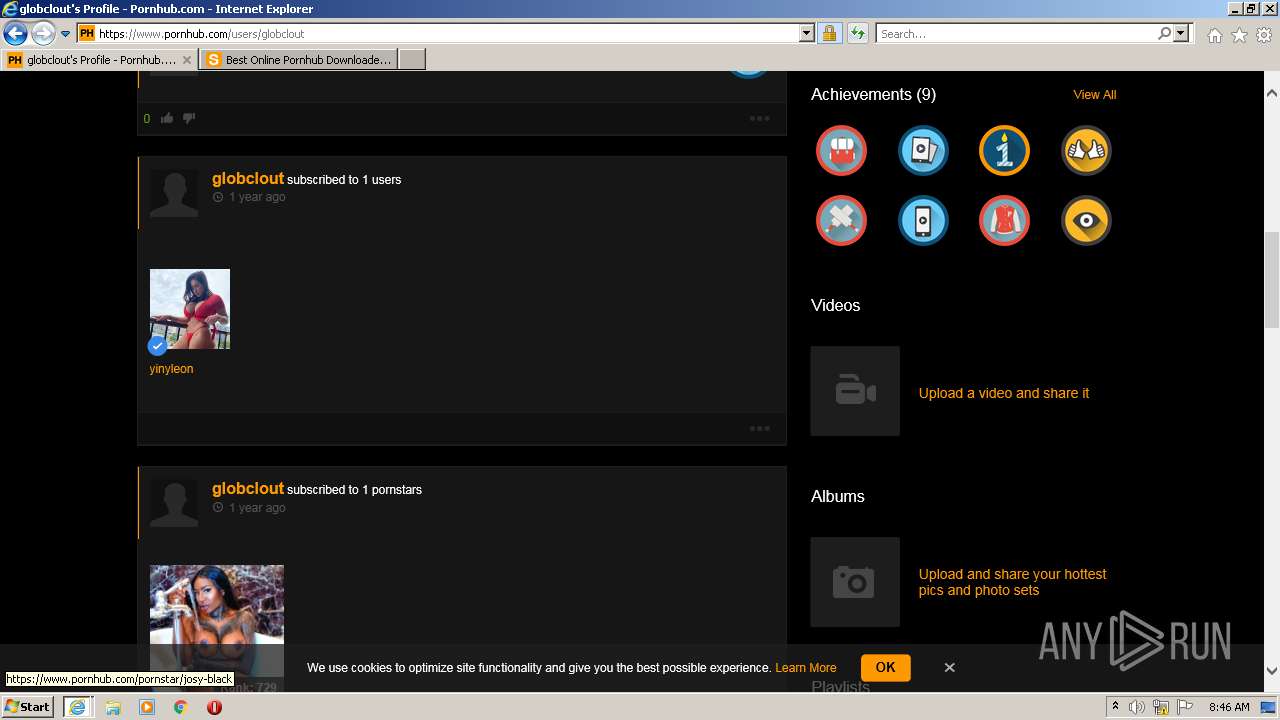Click the blue verified checkmark badge
The image size is (1280, 720).
pyautogui.click(x=157, y=346)
